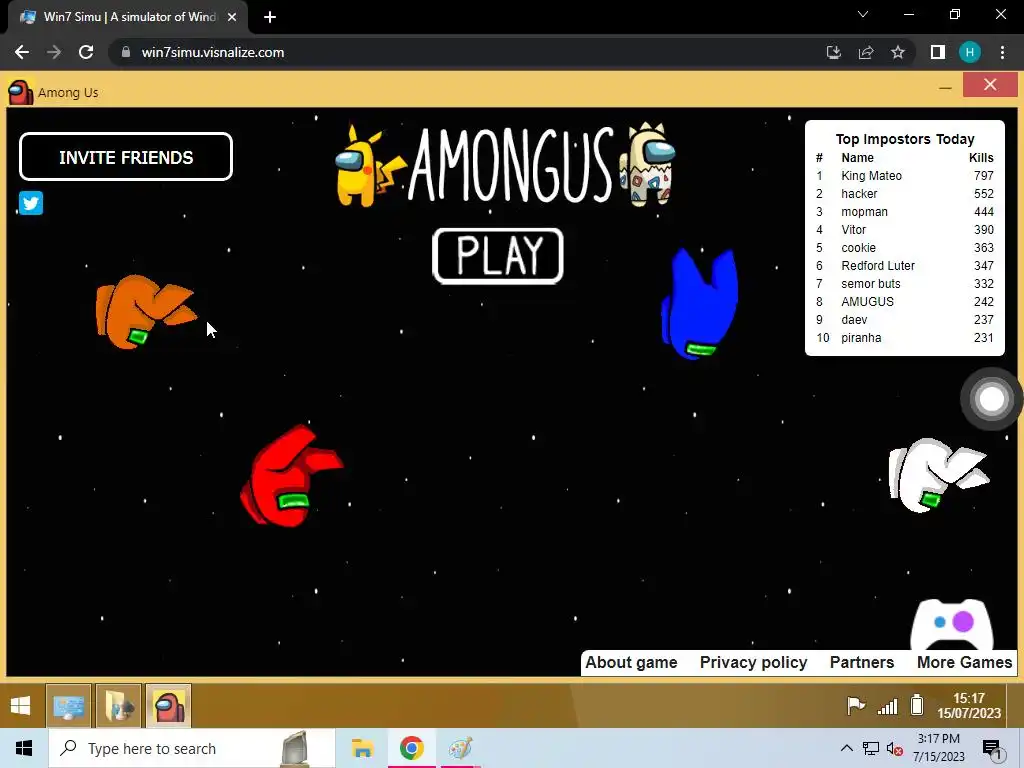Open the game controller icon

click(x=952, y=624)
